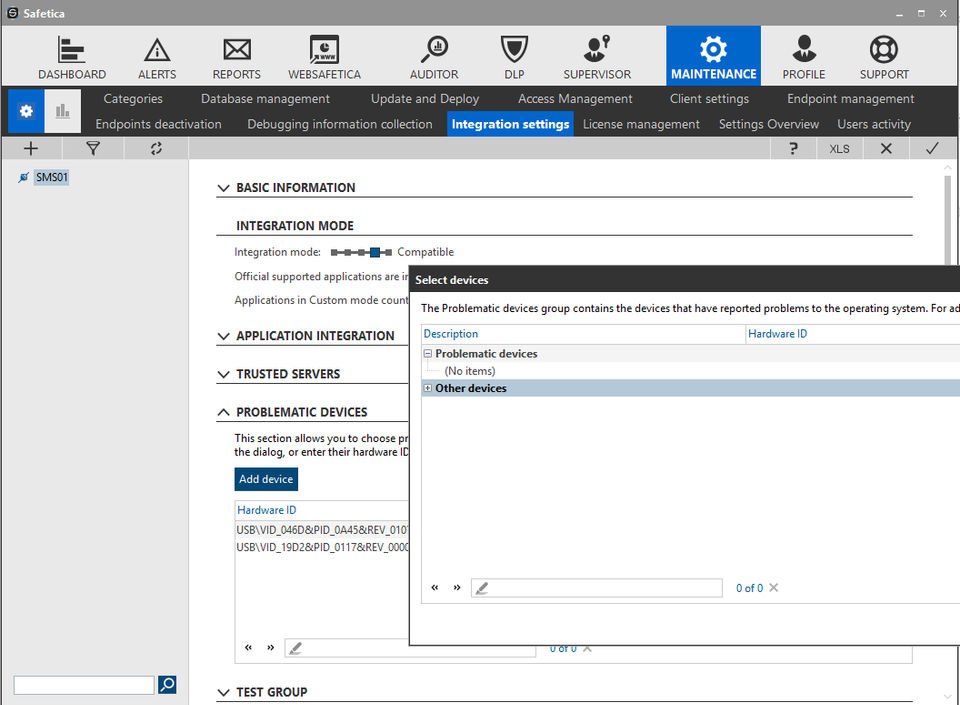Go to previous result in Select devices search
The height and width of the screenshot is (705, 960).
[x=435, y=588]
